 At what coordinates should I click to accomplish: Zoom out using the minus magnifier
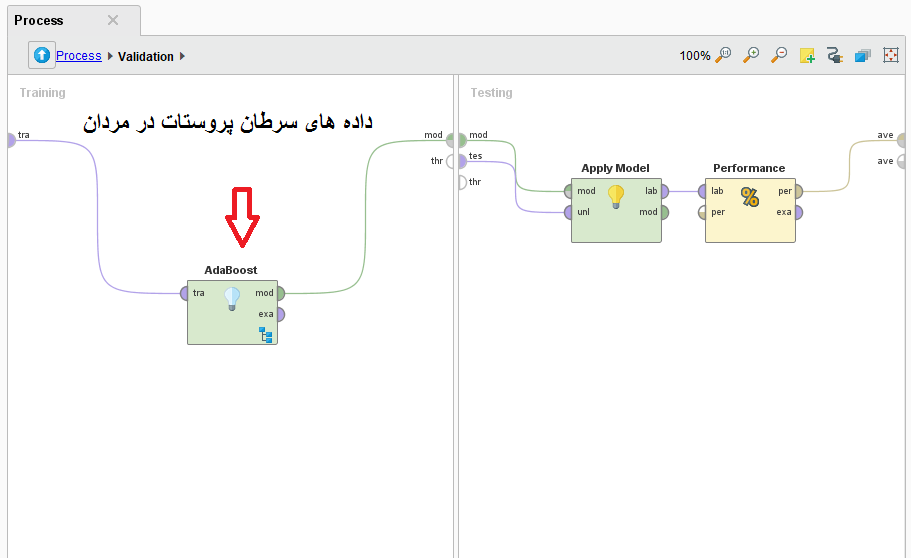coord(778,56)
